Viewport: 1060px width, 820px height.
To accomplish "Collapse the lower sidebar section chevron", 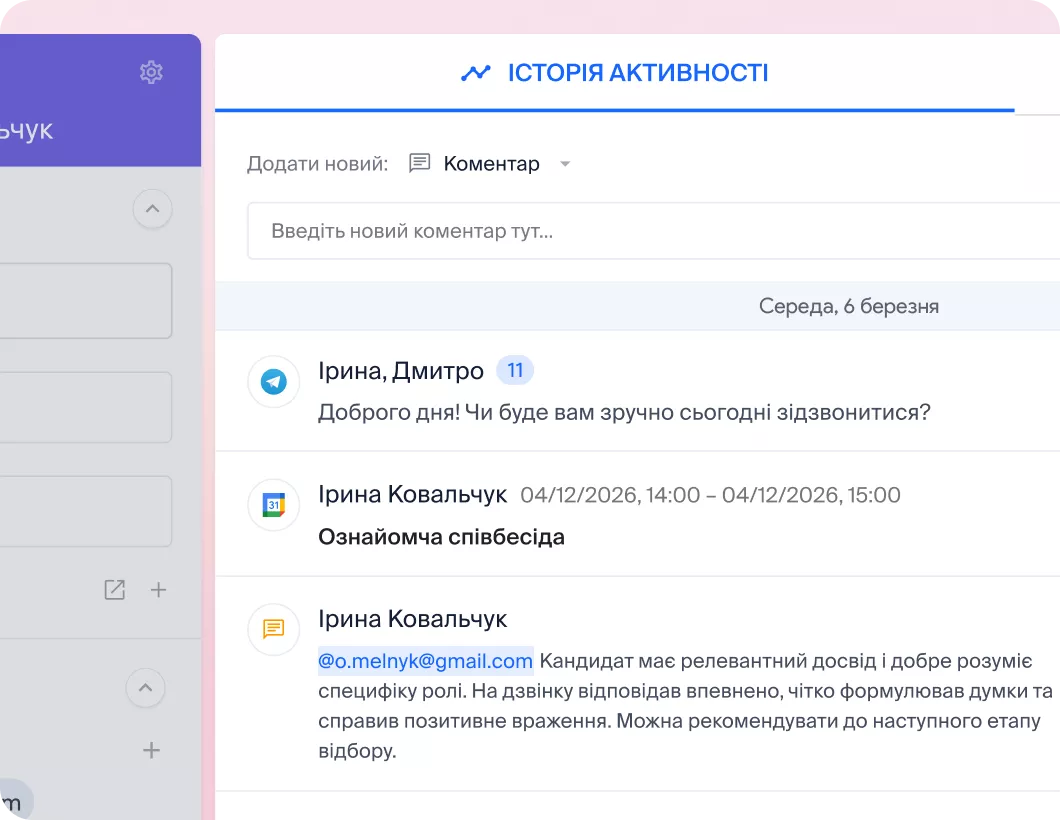I will 145,689.
